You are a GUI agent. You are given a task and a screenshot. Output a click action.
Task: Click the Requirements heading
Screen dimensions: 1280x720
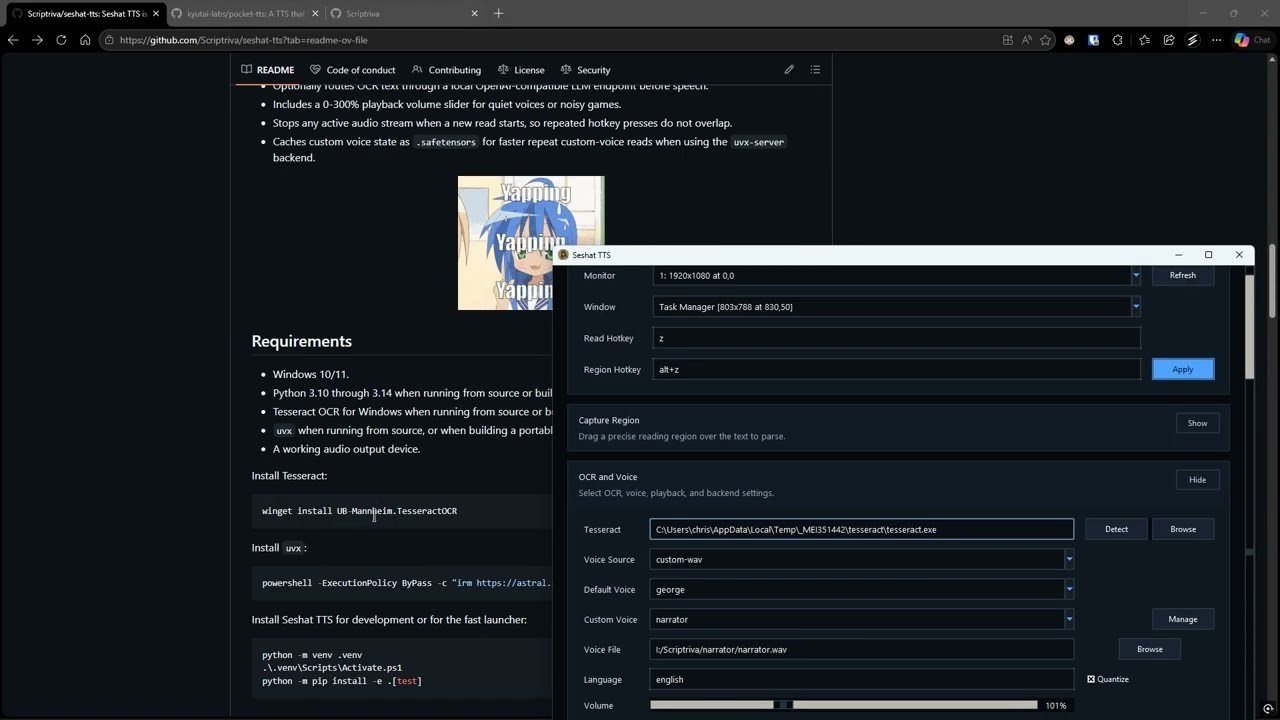pyautogui.click(x=302, y=341)
